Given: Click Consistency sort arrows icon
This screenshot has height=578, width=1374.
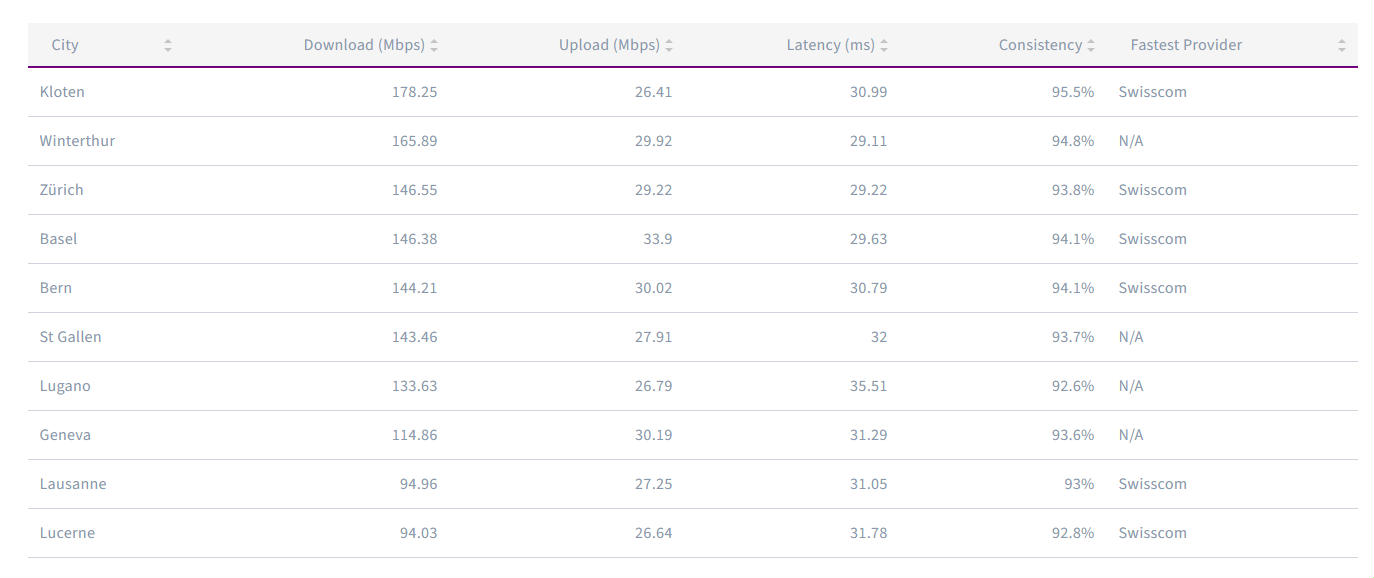Looking at the screenshot, I should click(1091, 45).
